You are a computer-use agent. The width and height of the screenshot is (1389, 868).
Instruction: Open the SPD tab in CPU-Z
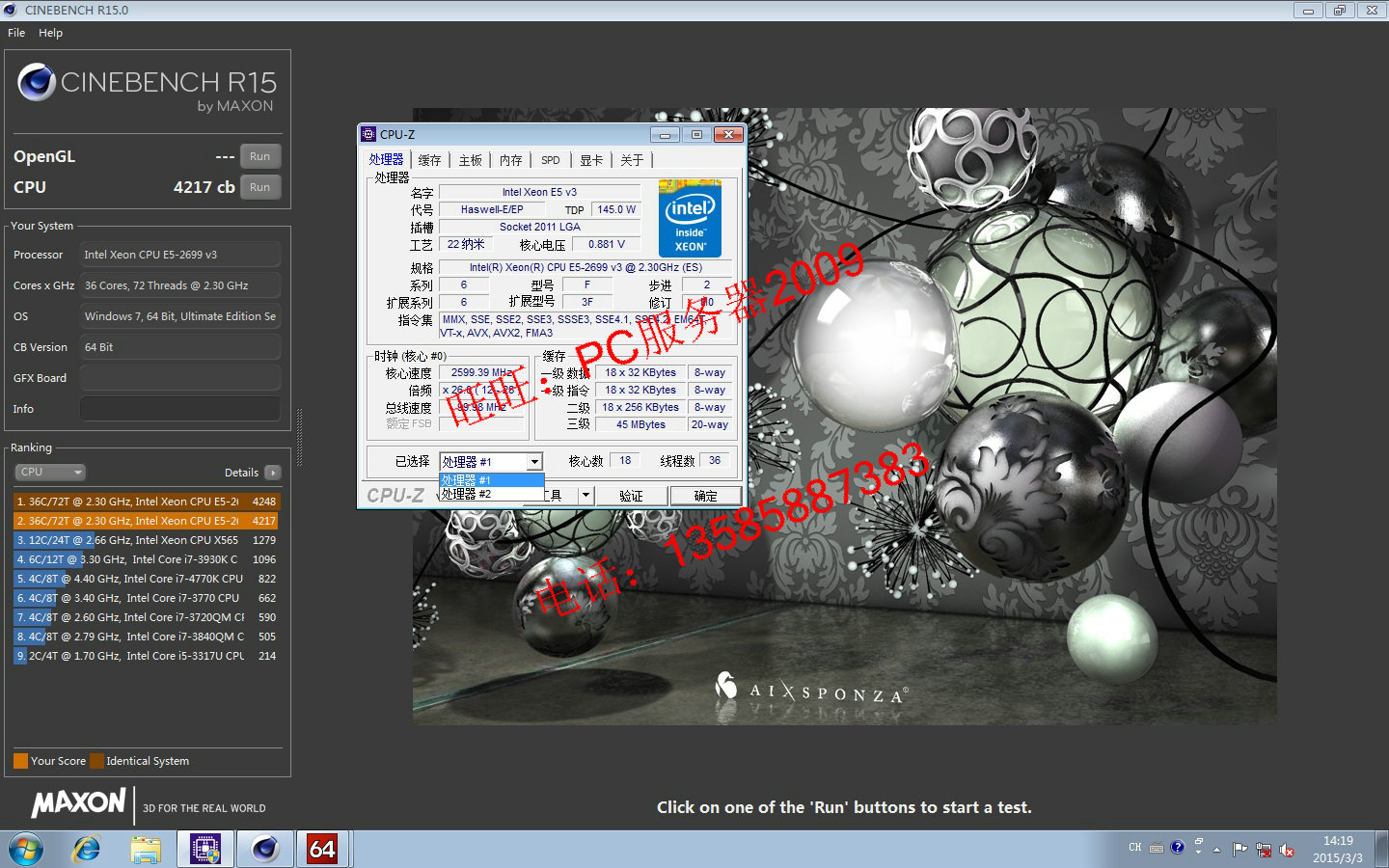[x=551, y=160]
